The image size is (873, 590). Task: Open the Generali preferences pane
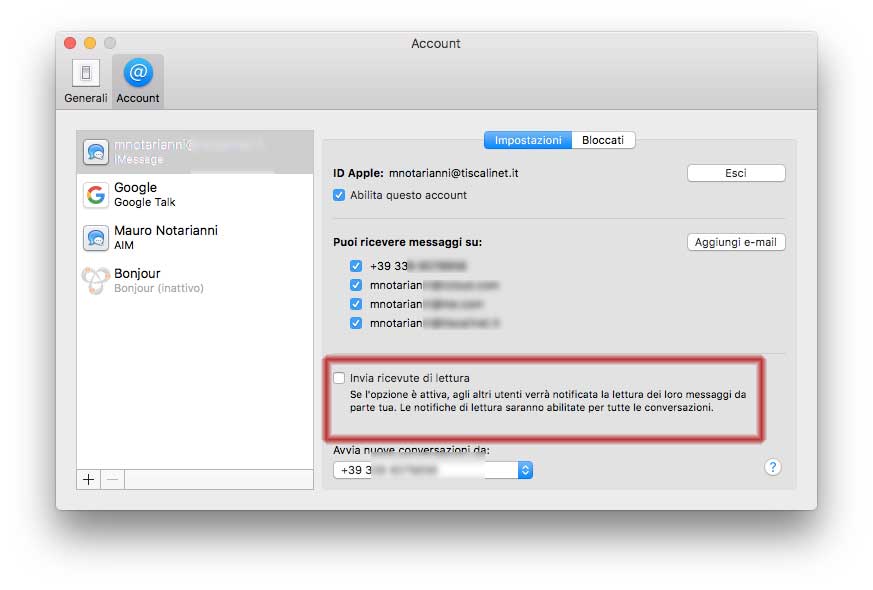(85, 81)
